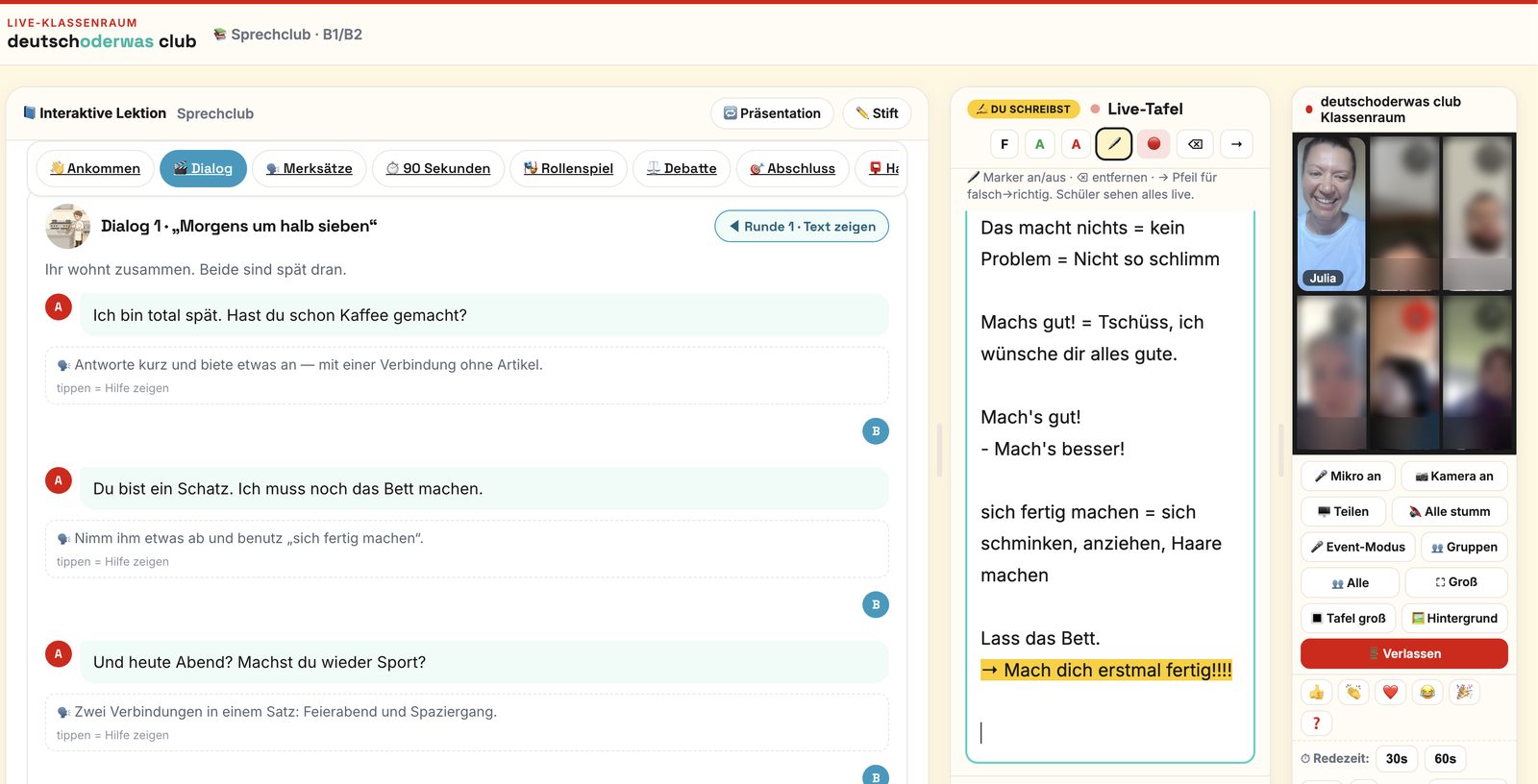
Task: Toggle the marker pen tool
Action: 1114,144
